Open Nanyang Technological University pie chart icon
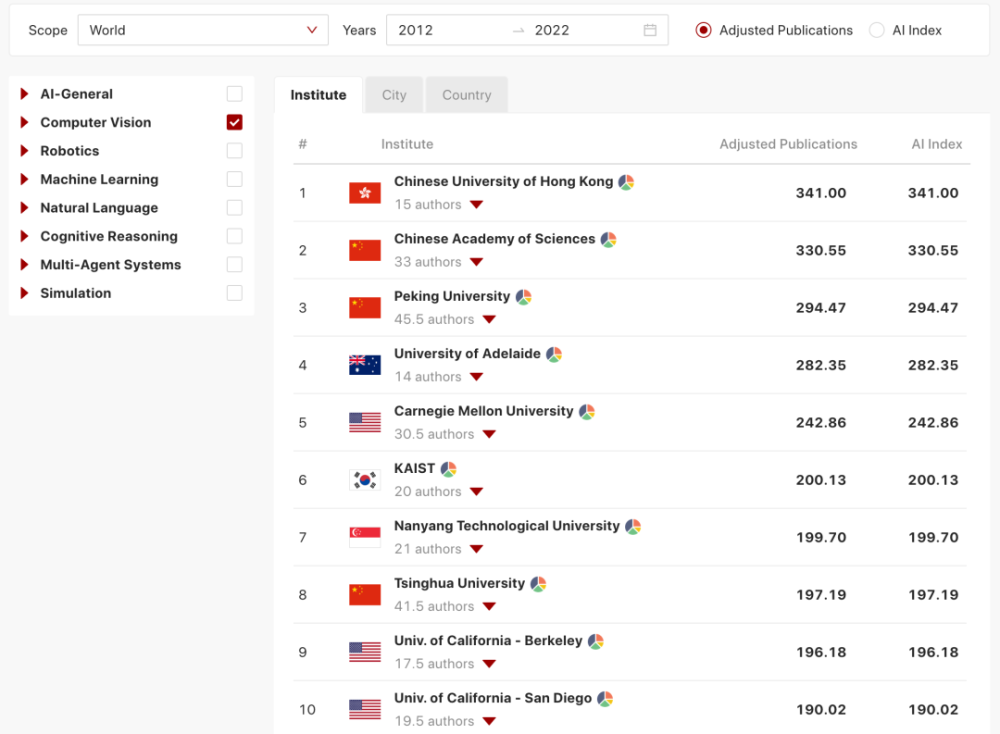Screen dimensions: 1000x734 click(633, 527)
